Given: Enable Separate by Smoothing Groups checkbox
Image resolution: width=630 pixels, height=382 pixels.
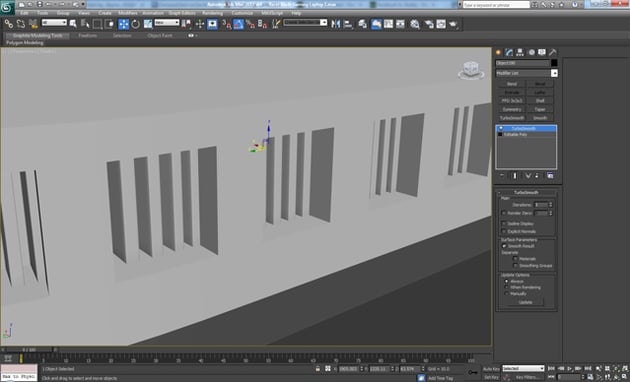Looking at the screenshot, I should coord(515,266).
